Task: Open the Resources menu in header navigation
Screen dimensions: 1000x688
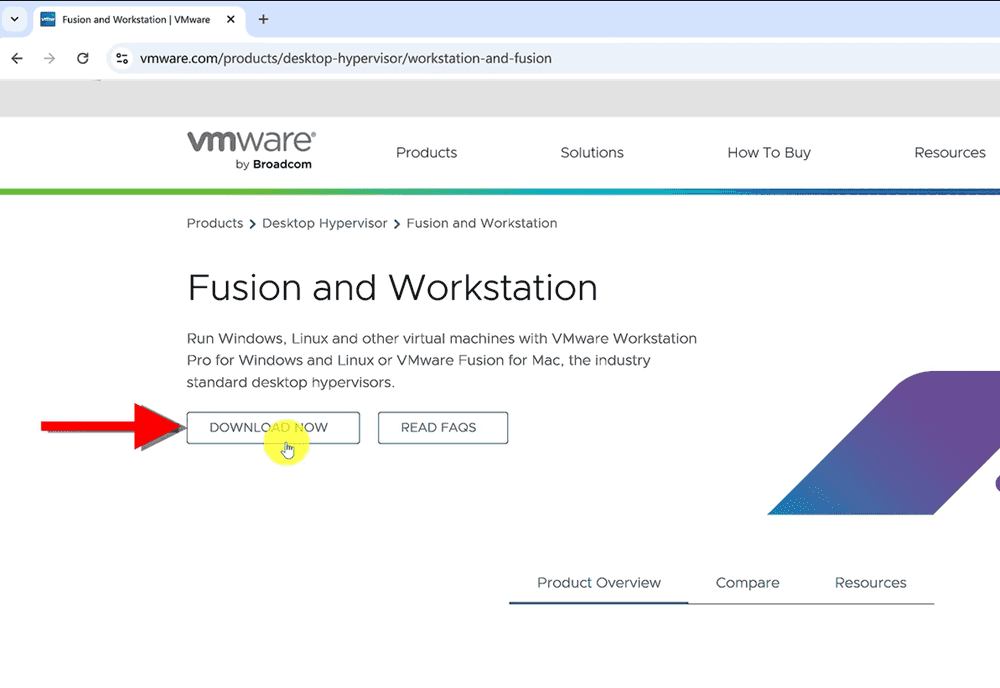Action: (x=949, y=153)
